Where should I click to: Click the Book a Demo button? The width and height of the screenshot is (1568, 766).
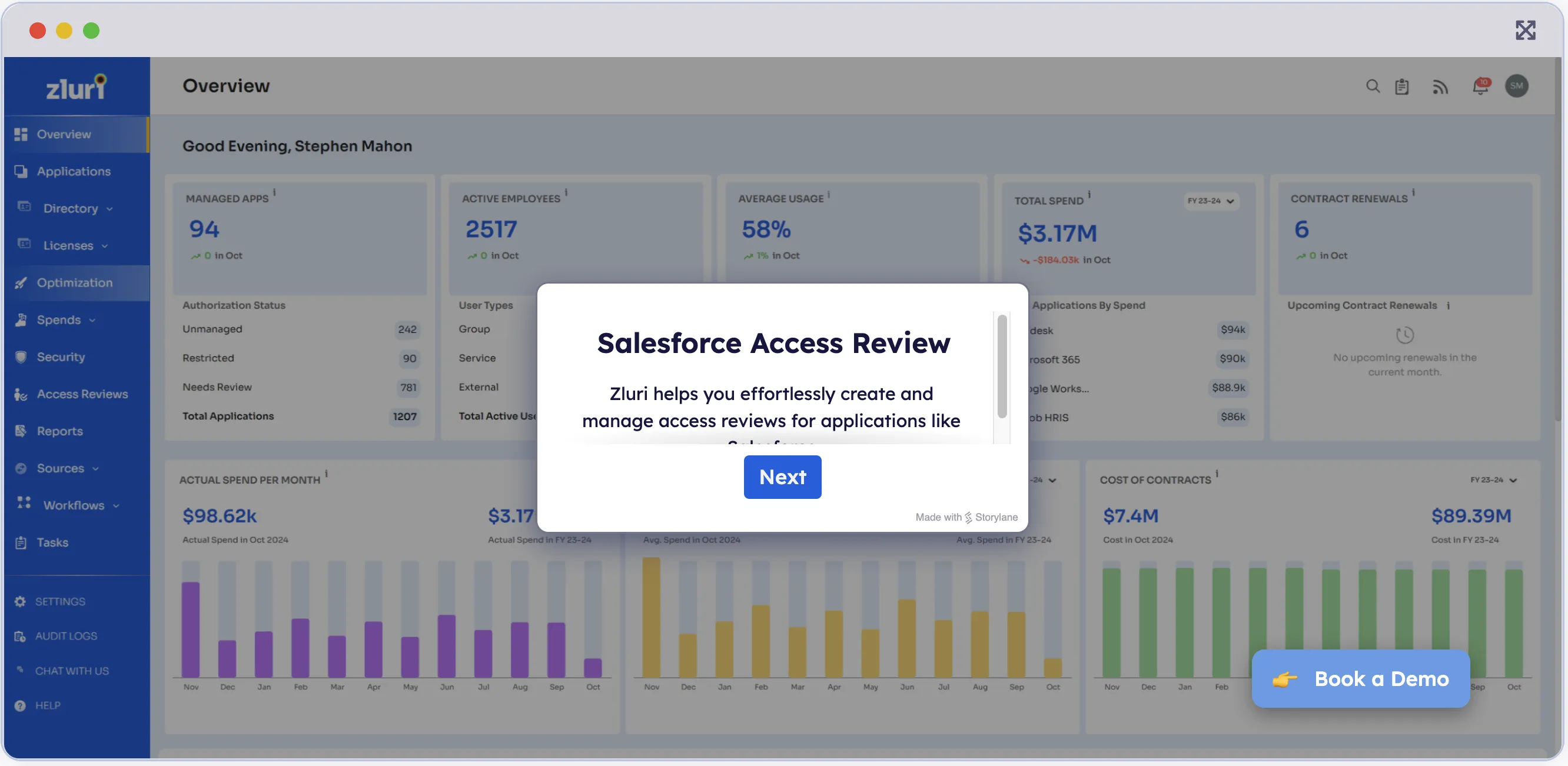click(1360, 678)
